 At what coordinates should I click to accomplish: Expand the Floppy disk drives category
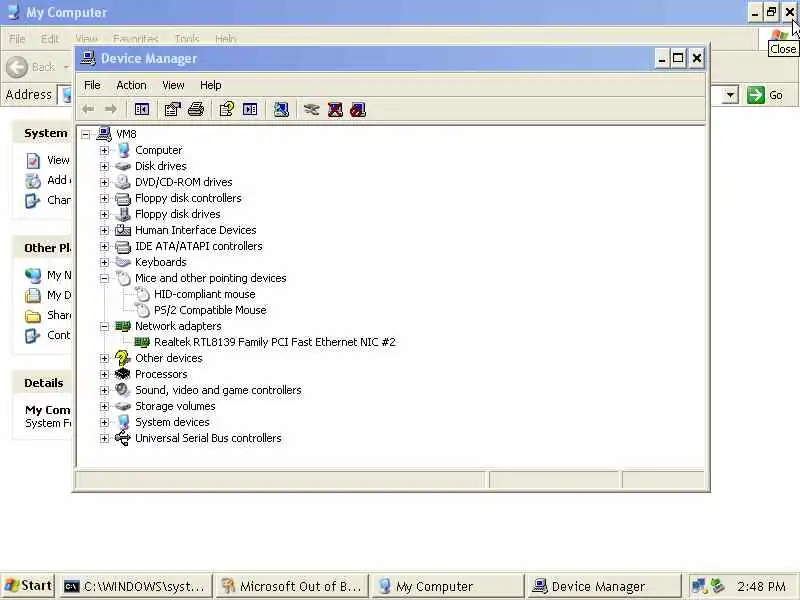(105, 214)
